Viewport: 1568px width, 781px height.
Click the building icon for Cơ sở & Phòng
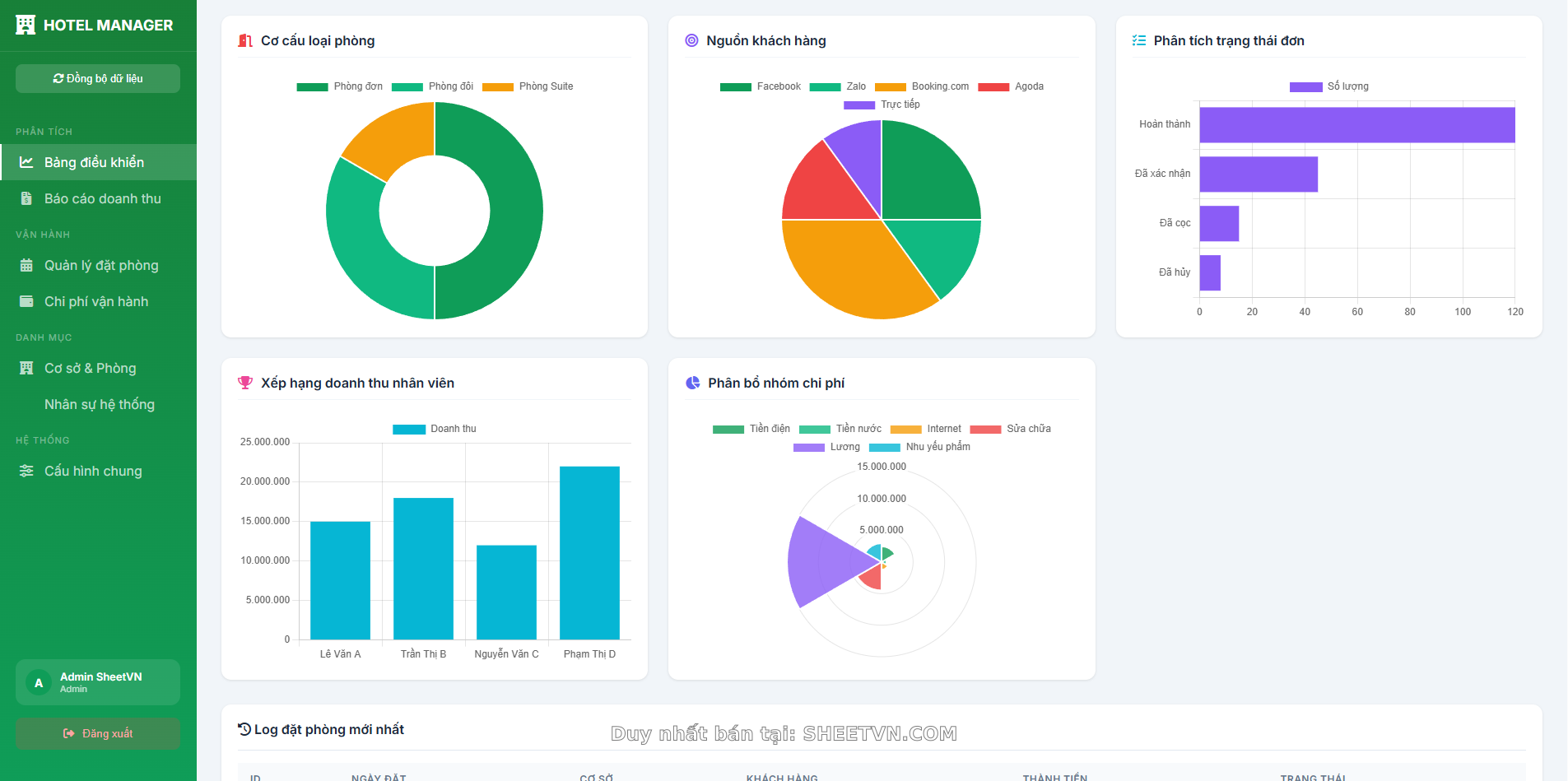[26, 368]
